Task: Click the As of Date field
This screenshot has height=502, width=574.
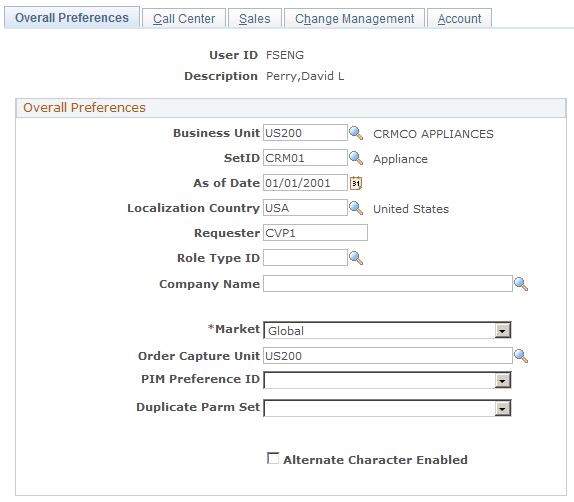Action: [x=305, y=183]
